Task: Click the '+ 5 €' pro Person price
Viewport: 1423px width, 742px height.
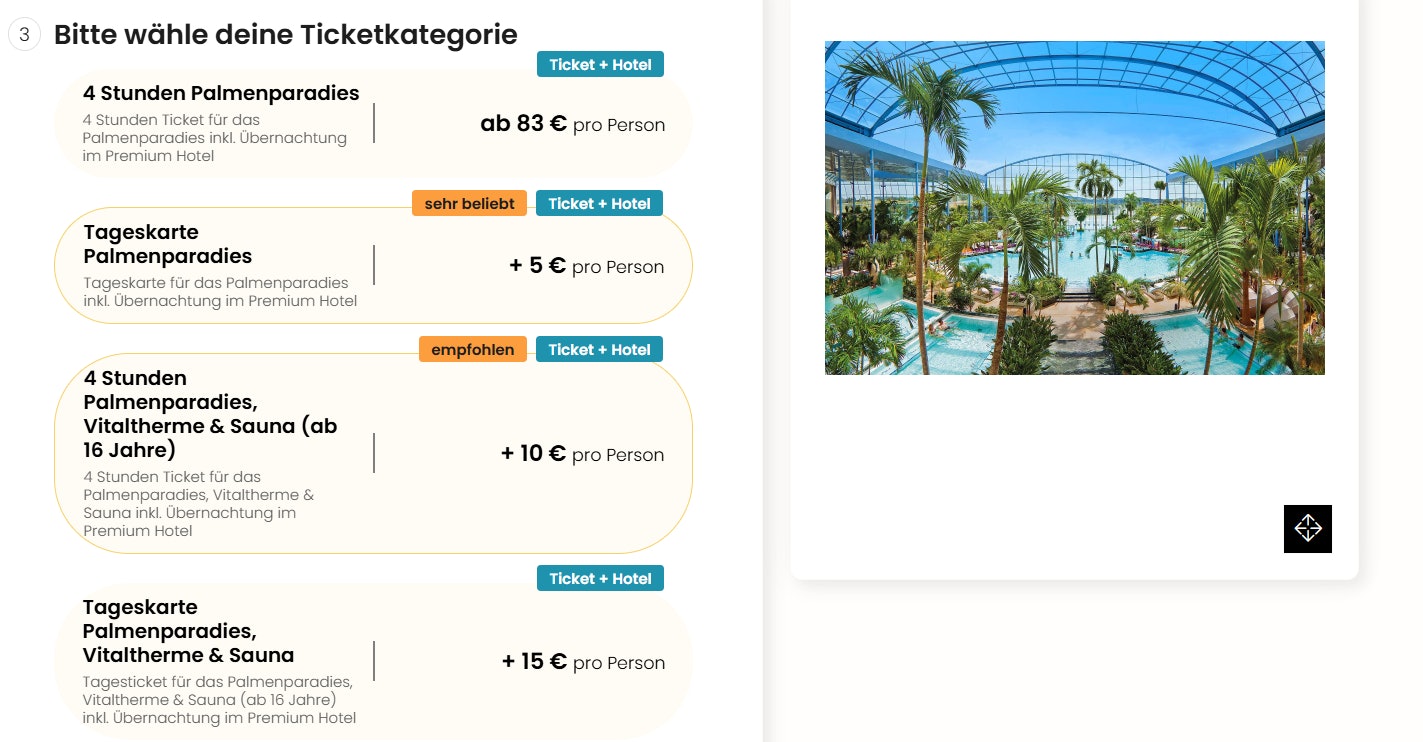Action: (586, 266)
